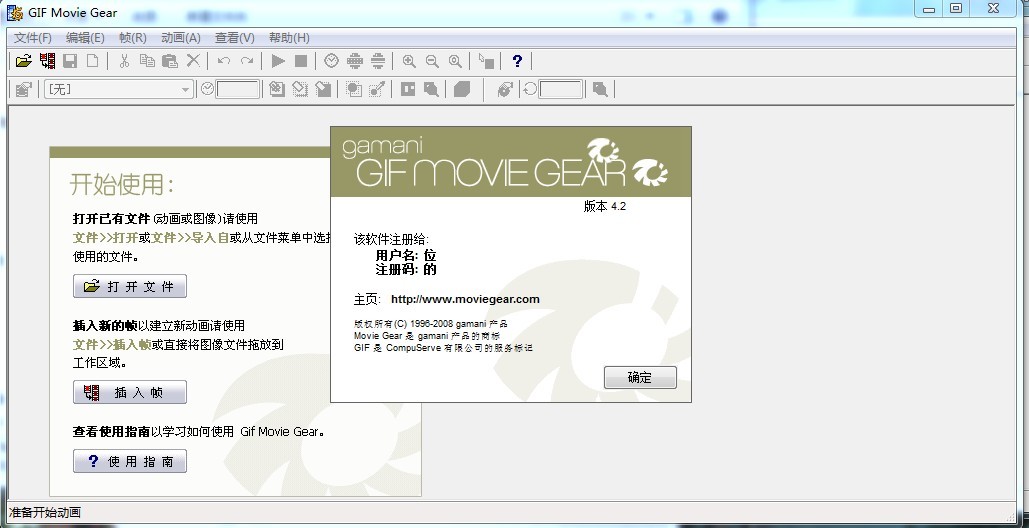
Task: Play the animation preview
Action: [278, 61]
